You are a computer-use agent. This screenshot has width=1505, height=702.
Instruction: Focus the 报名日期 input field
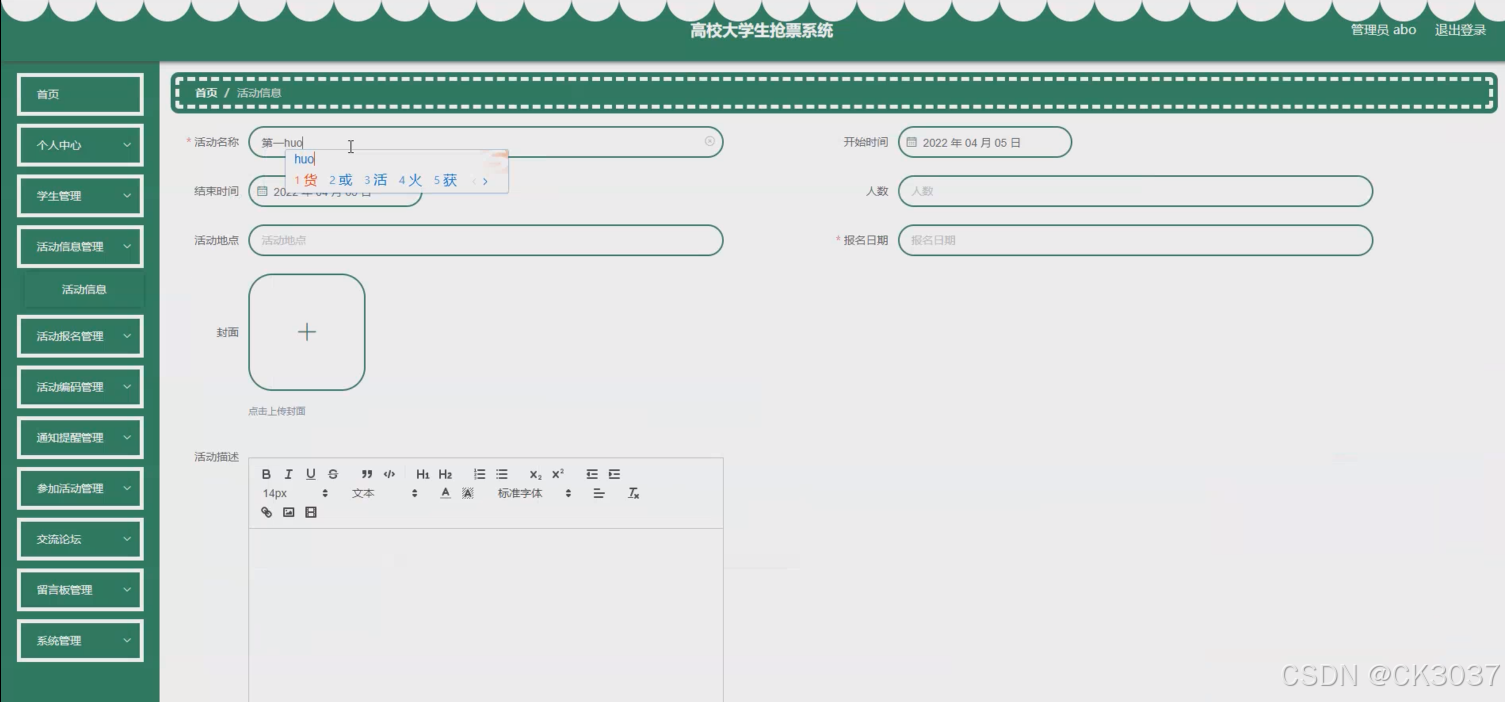1135,240
